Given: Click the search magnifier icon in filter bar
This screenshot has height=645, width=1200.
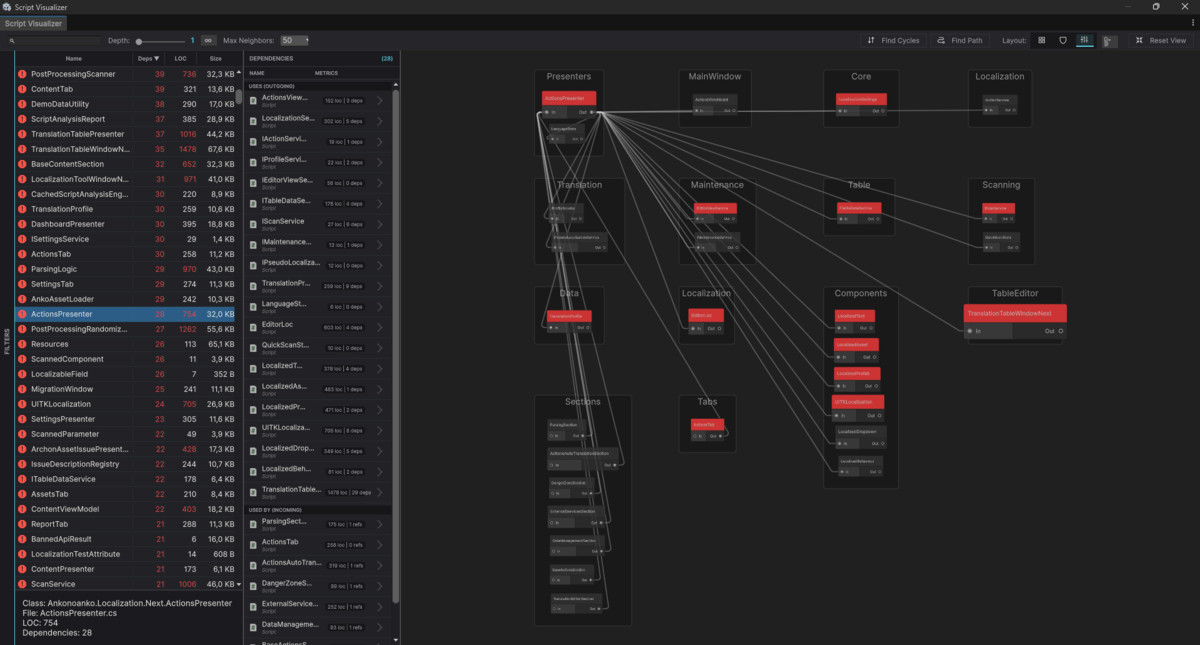Looking at the screenshot, I should click(11, 41).
